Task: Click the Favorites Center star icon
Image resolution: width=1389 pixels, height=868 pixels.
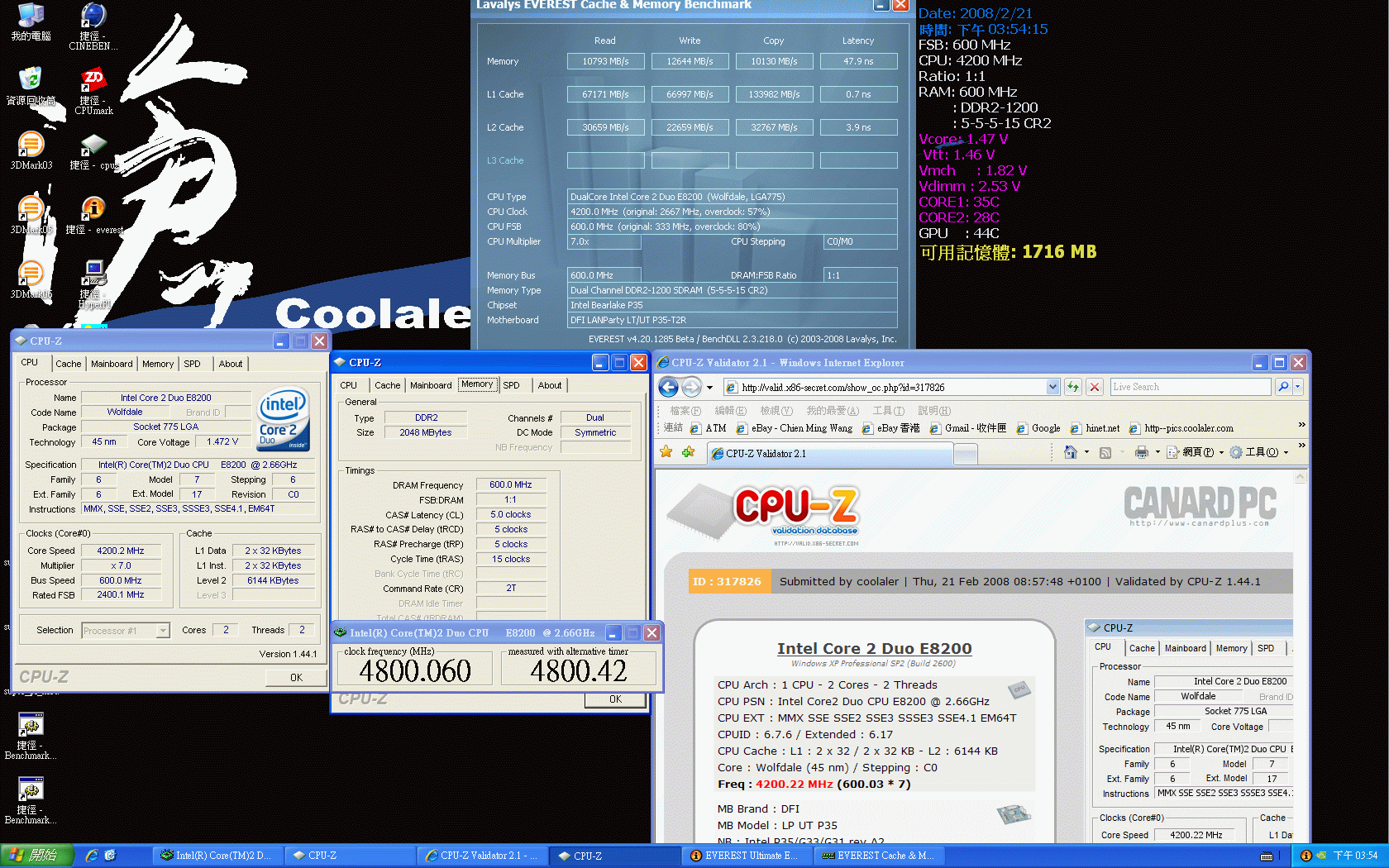Action: 666,452
